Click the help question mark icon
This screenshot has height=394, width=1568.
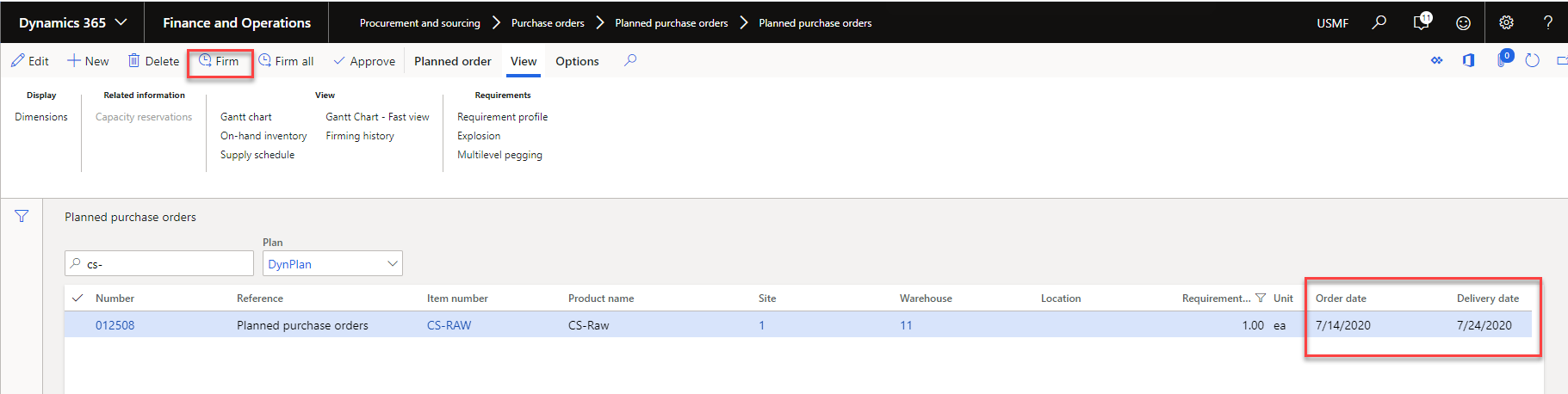(x=1547, y=23)
